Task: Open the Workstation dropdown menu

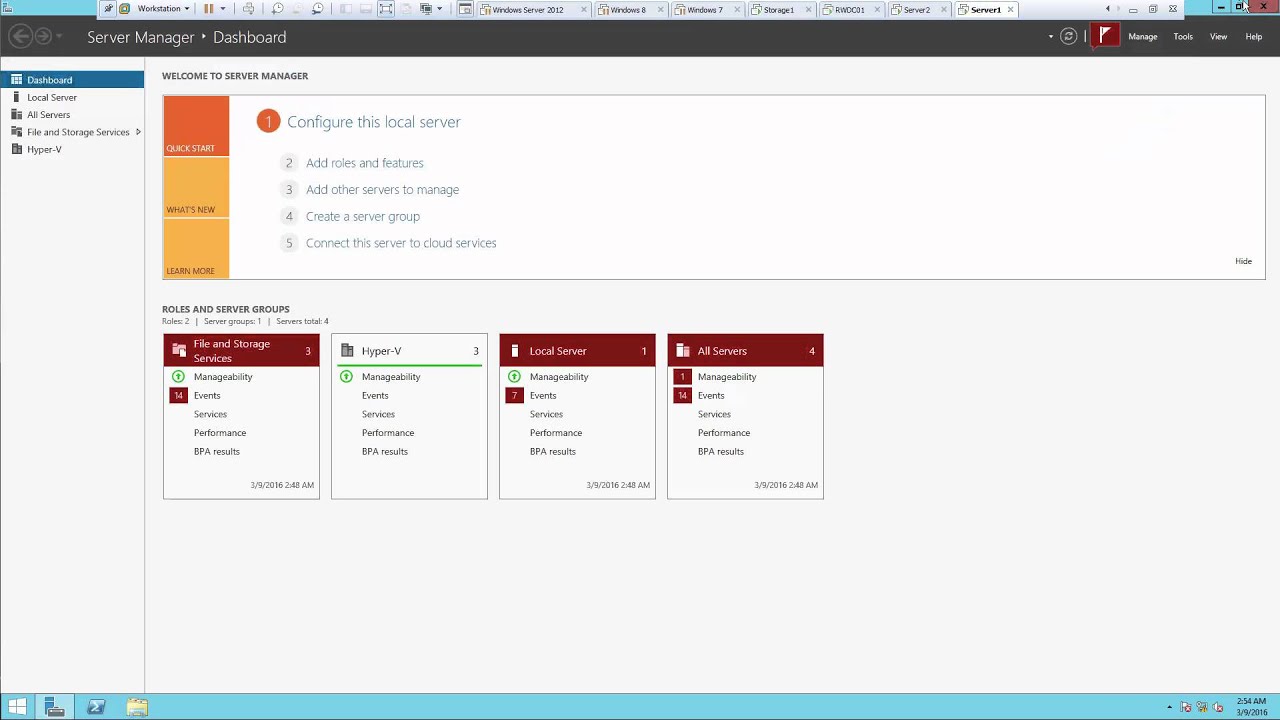Action: pyautogui.click(x=163, y=9)
